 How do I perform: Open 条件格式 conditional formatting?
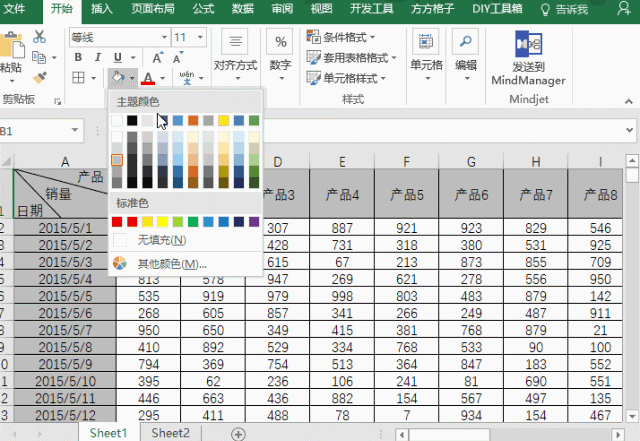click(x=341, y=37)
